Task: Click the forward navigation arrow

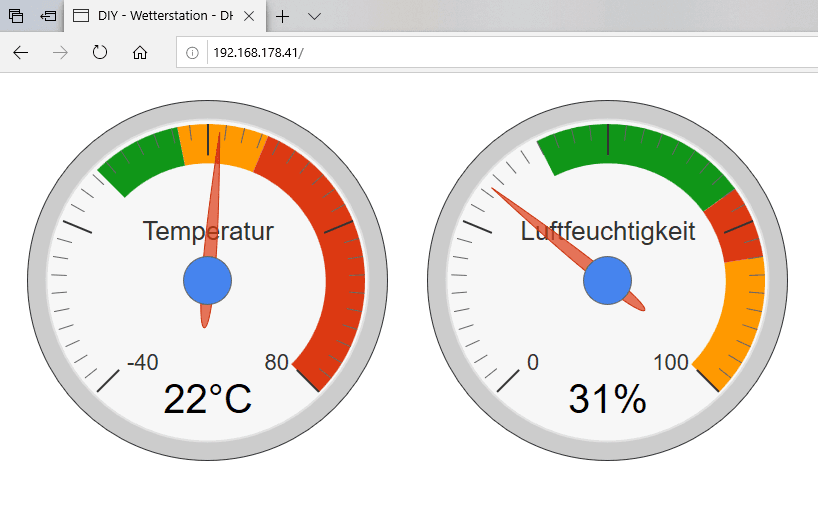Action: click(60, 53)
